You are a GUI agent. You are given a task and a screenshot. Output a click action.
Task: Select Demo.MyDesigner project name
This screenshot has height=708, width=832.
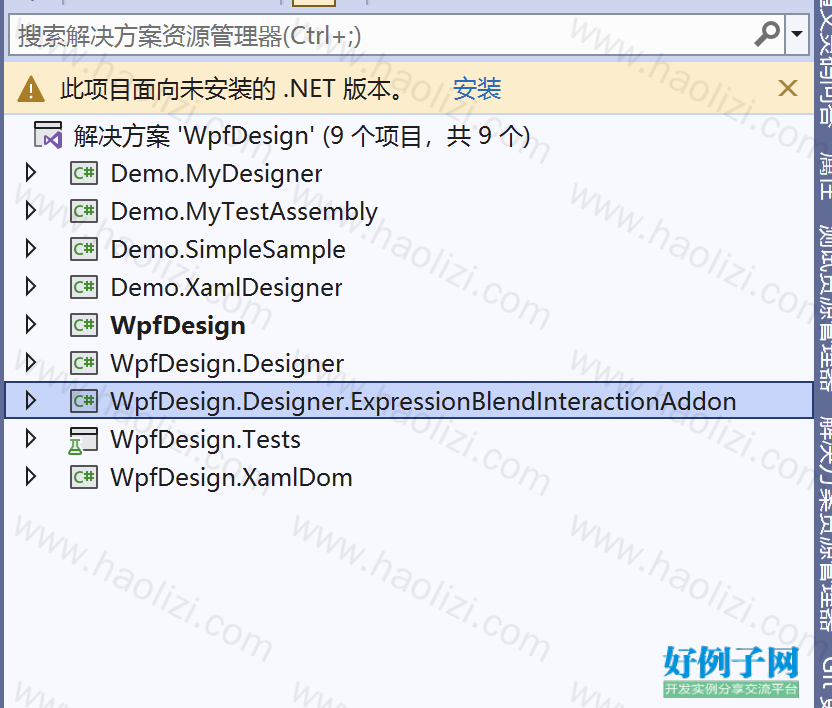(216, 174)
